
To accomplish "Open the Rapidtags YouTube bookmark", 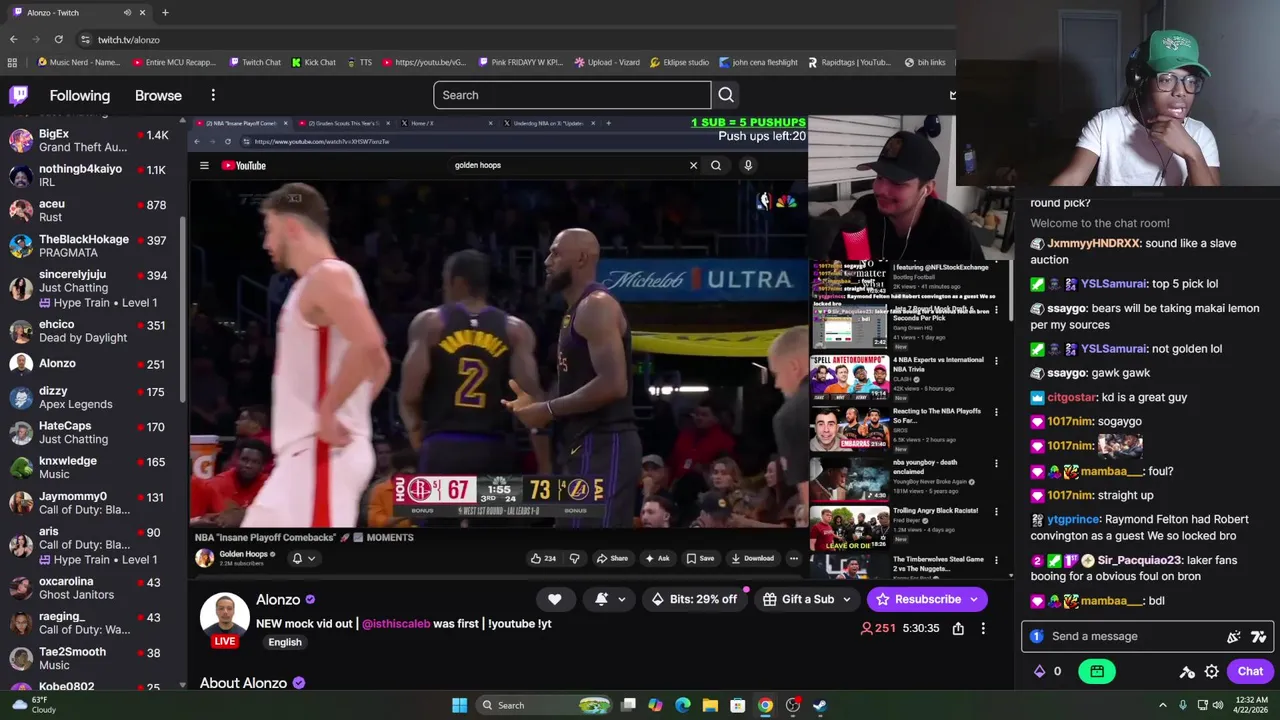I will click(848, 63).
